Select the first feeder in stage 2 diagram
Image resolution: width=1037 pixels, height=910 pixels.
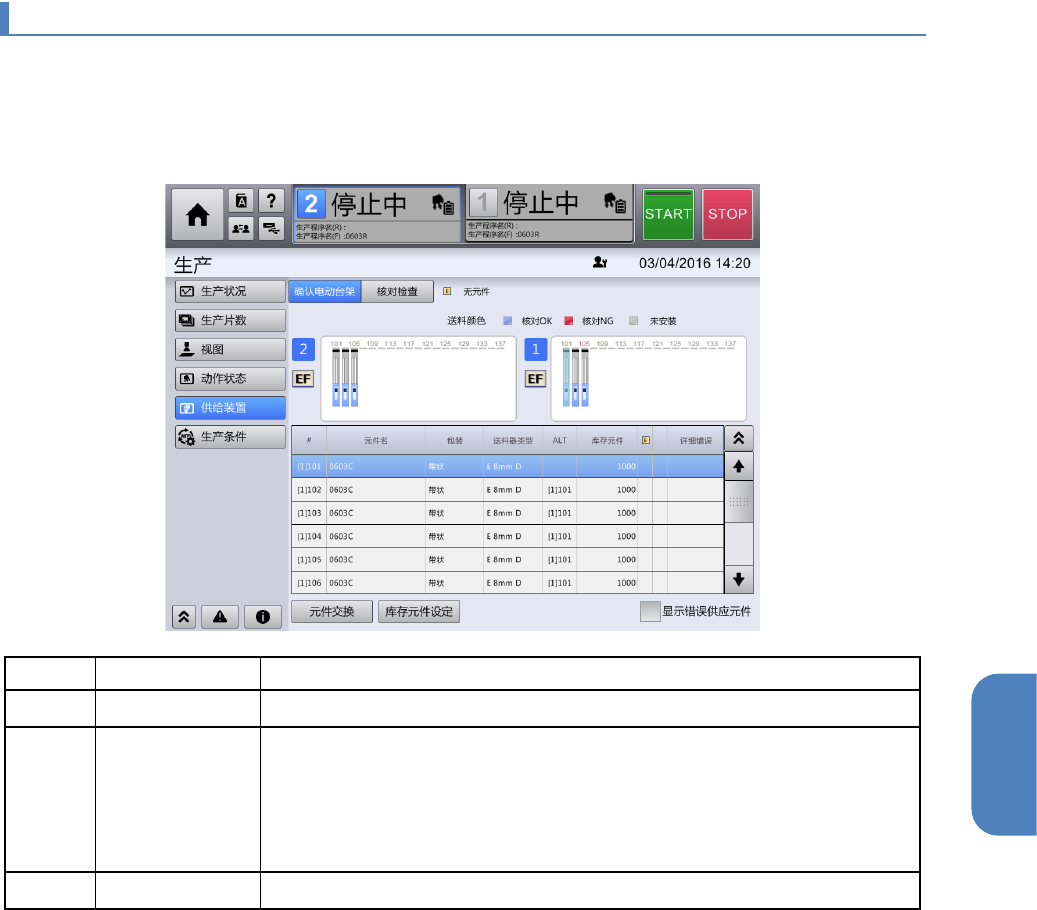[x=336, y=378]
